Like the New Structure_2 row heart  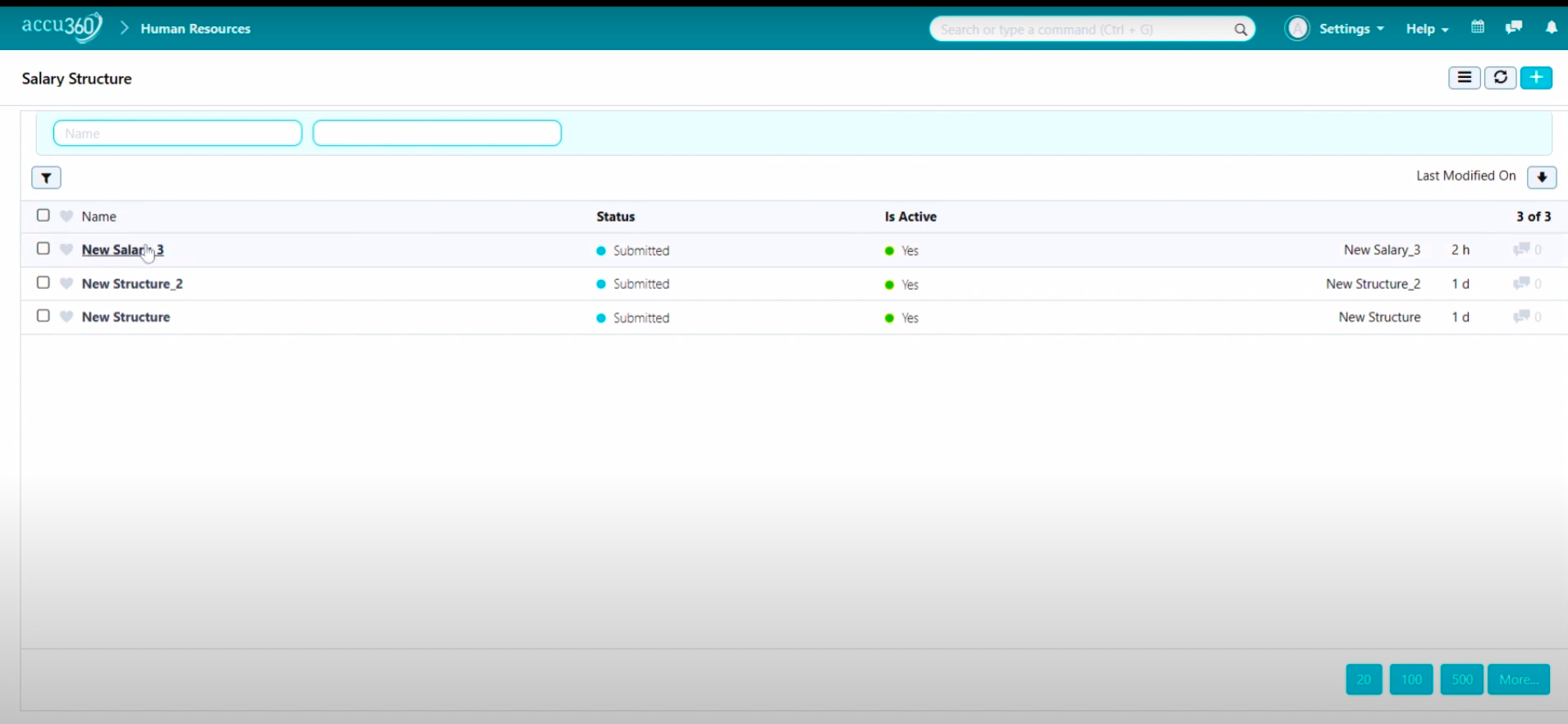coord(66,283)
